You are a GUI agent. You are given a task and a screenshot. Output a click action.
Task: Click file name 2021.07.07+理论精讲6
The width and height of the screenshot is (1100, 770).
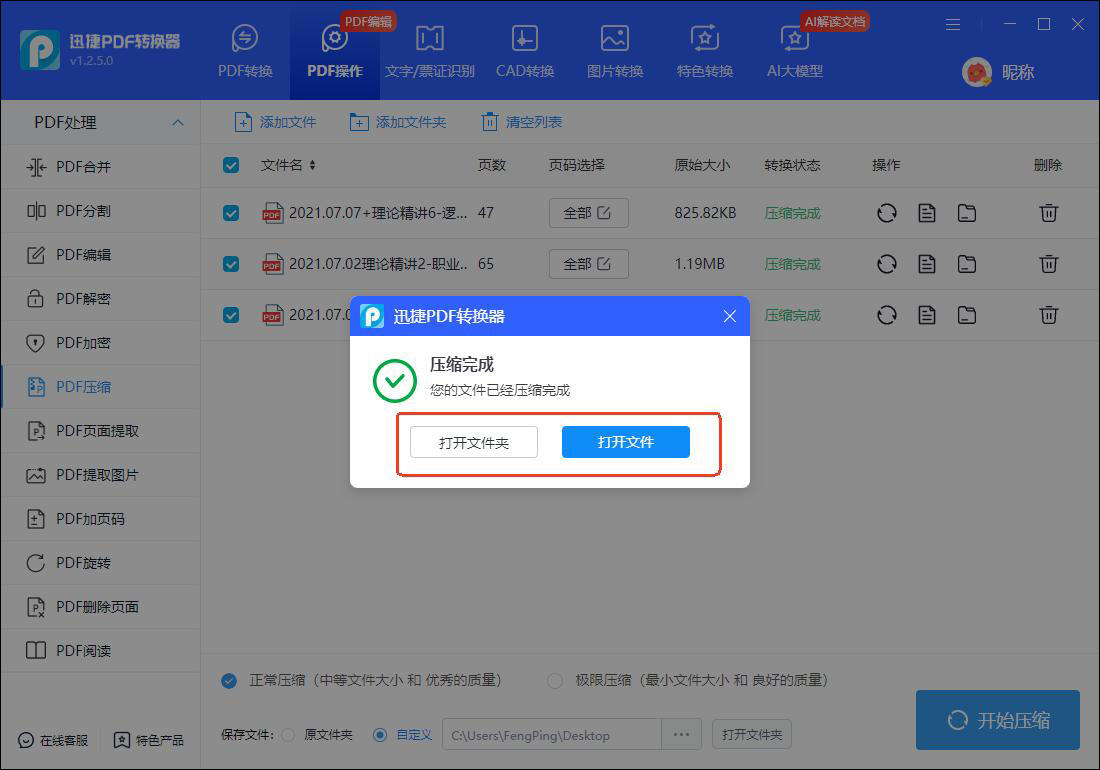point(378,212)
